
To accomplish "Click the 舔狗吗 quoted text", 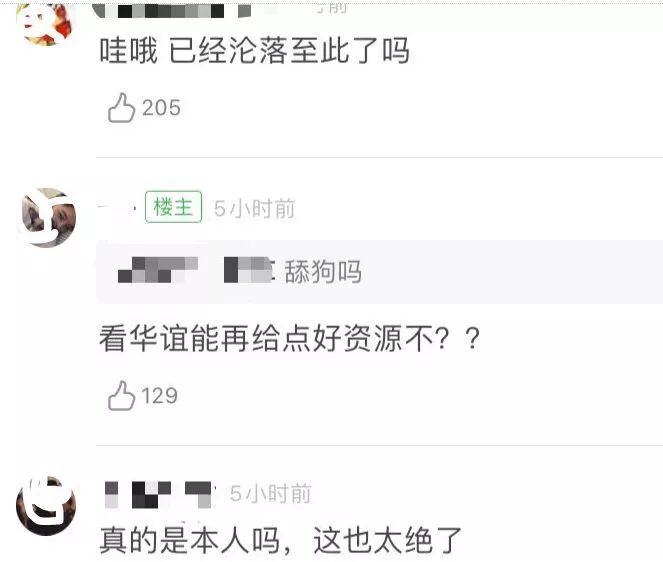I will coord(323,271).
